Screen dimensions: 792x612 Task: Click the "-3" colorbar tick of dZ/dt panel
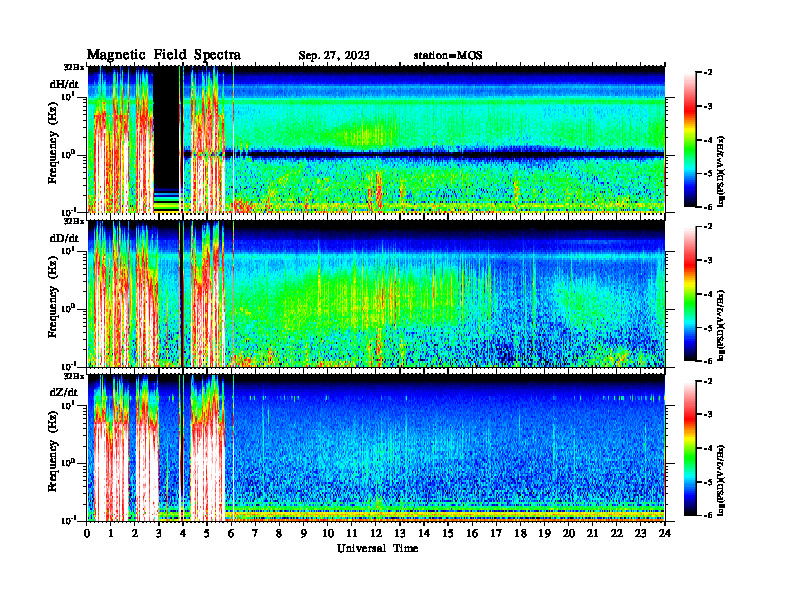tap(708, 415)
